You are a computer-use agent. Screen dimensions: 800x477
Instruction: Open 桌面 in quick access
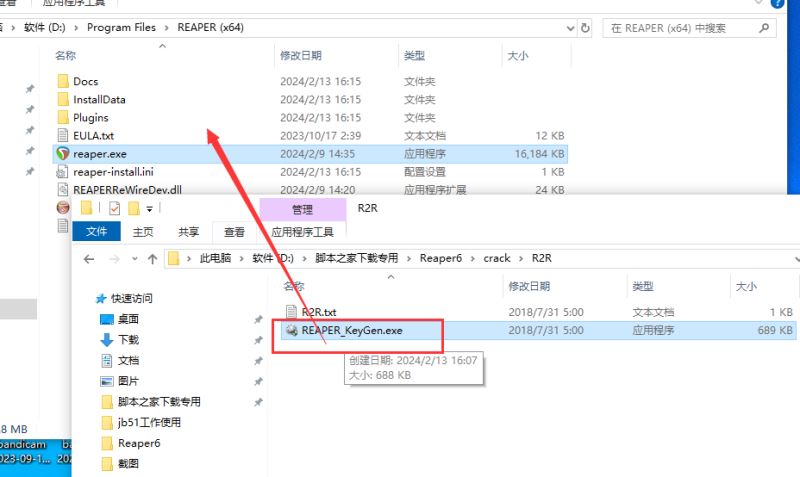(128, 319)
